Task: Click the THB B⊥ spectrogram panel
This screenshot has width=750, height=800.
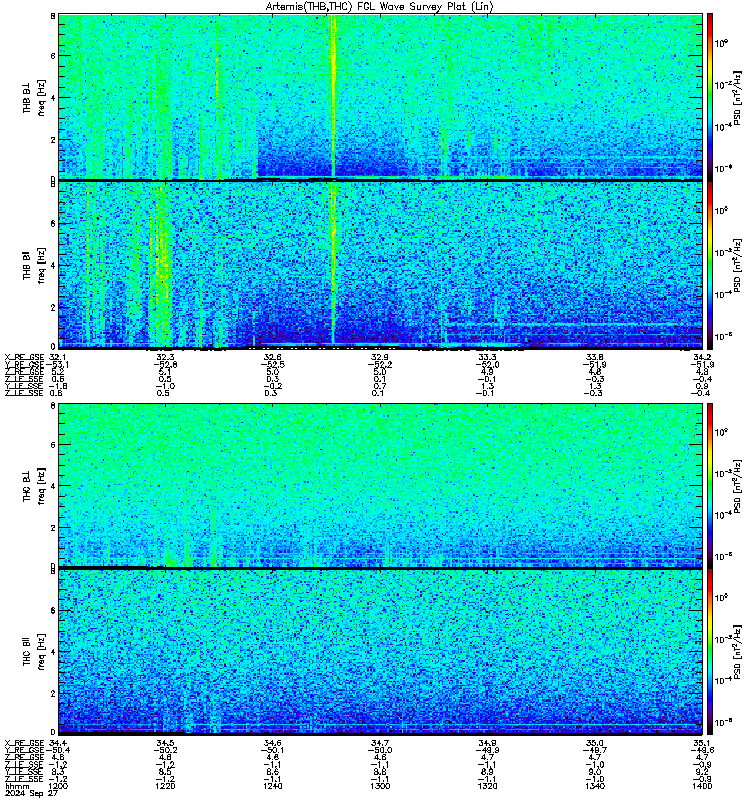Action: point(380,96)
